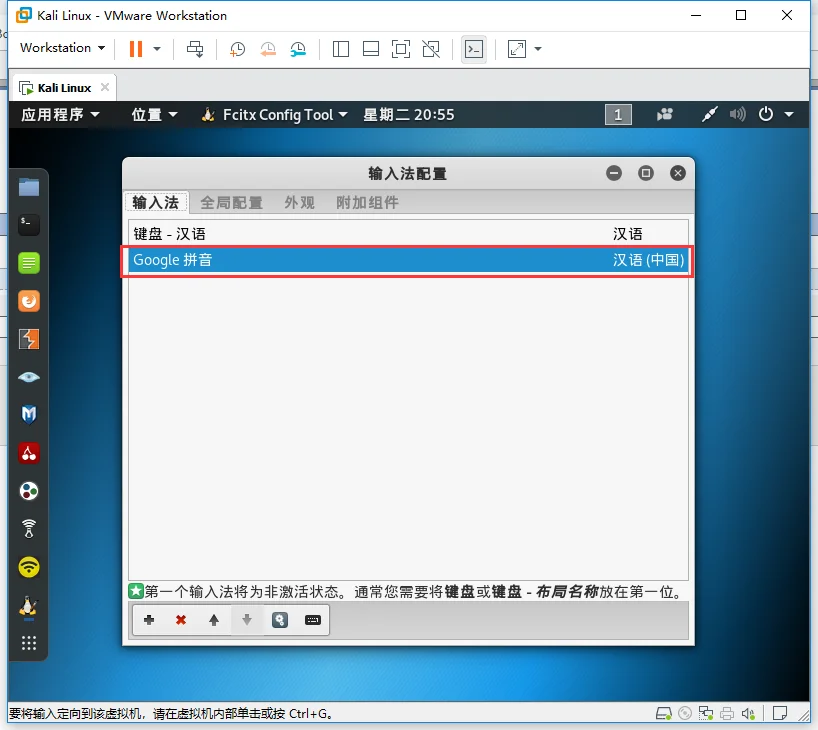This screenshot has height=730, width=818.
Task: Expand system power menu arrow
Action: [789, 114]
